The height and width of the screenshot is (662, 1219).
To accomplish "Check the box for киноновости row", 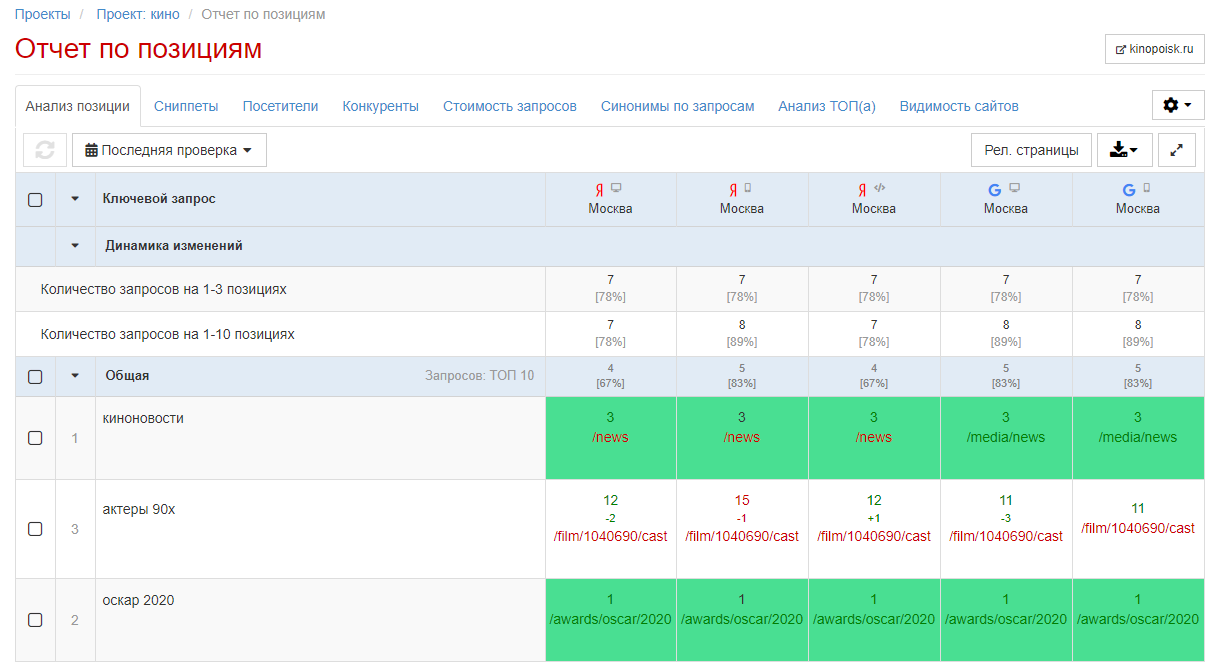I will click(35, 438).
